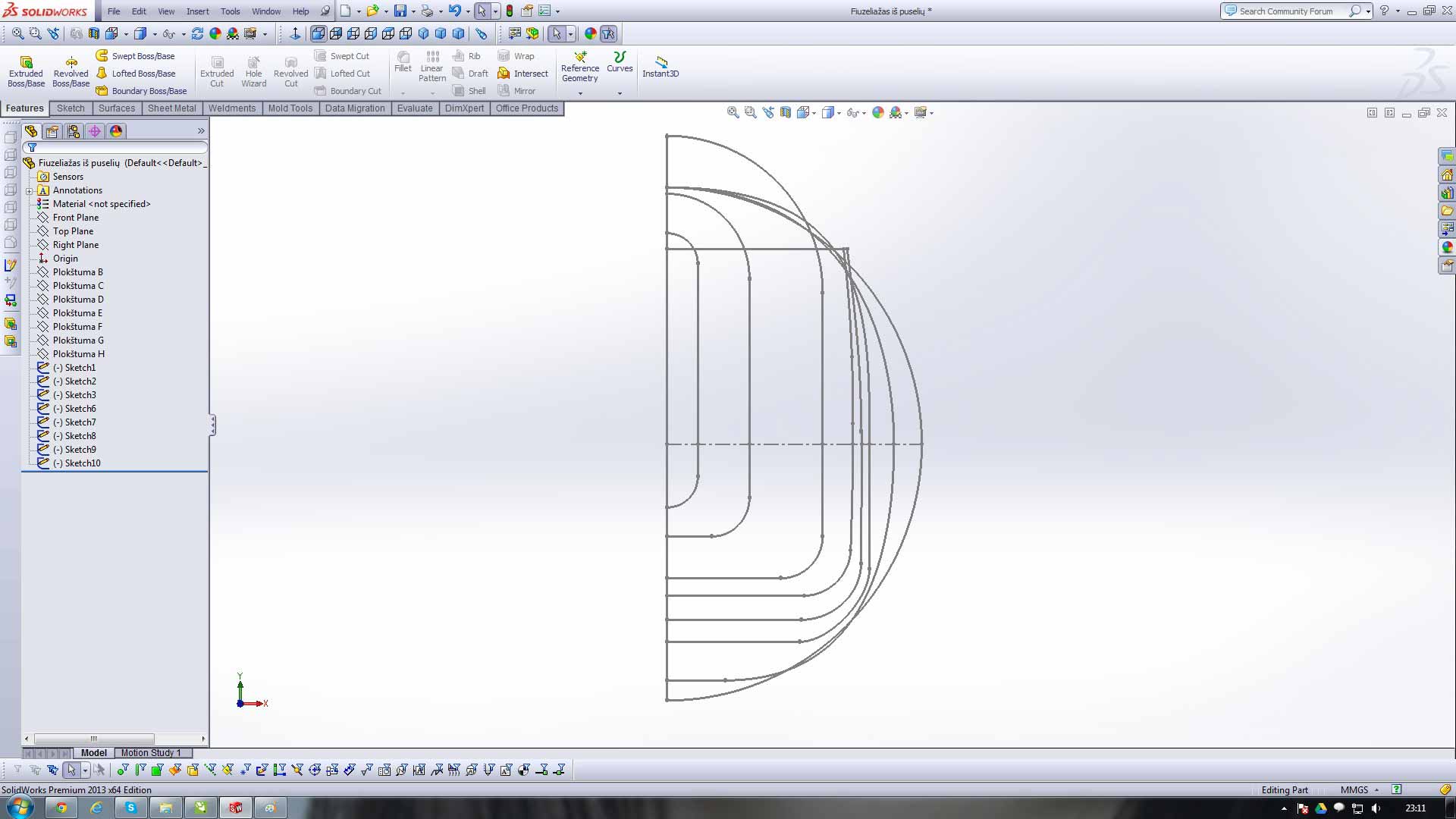Open the Insert menu
Viewport: 1456px width, 819px height.
197,11
